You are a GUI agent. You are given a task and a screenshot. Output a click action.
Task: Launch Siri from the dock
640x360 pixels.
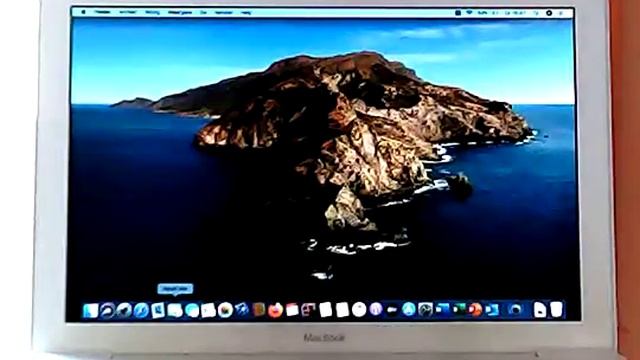(107, 311)
